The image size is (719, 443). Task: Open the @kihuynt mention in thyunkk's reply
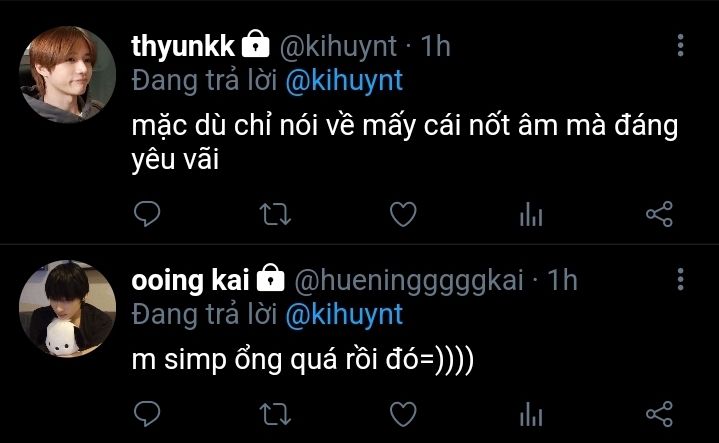point(343,81)
